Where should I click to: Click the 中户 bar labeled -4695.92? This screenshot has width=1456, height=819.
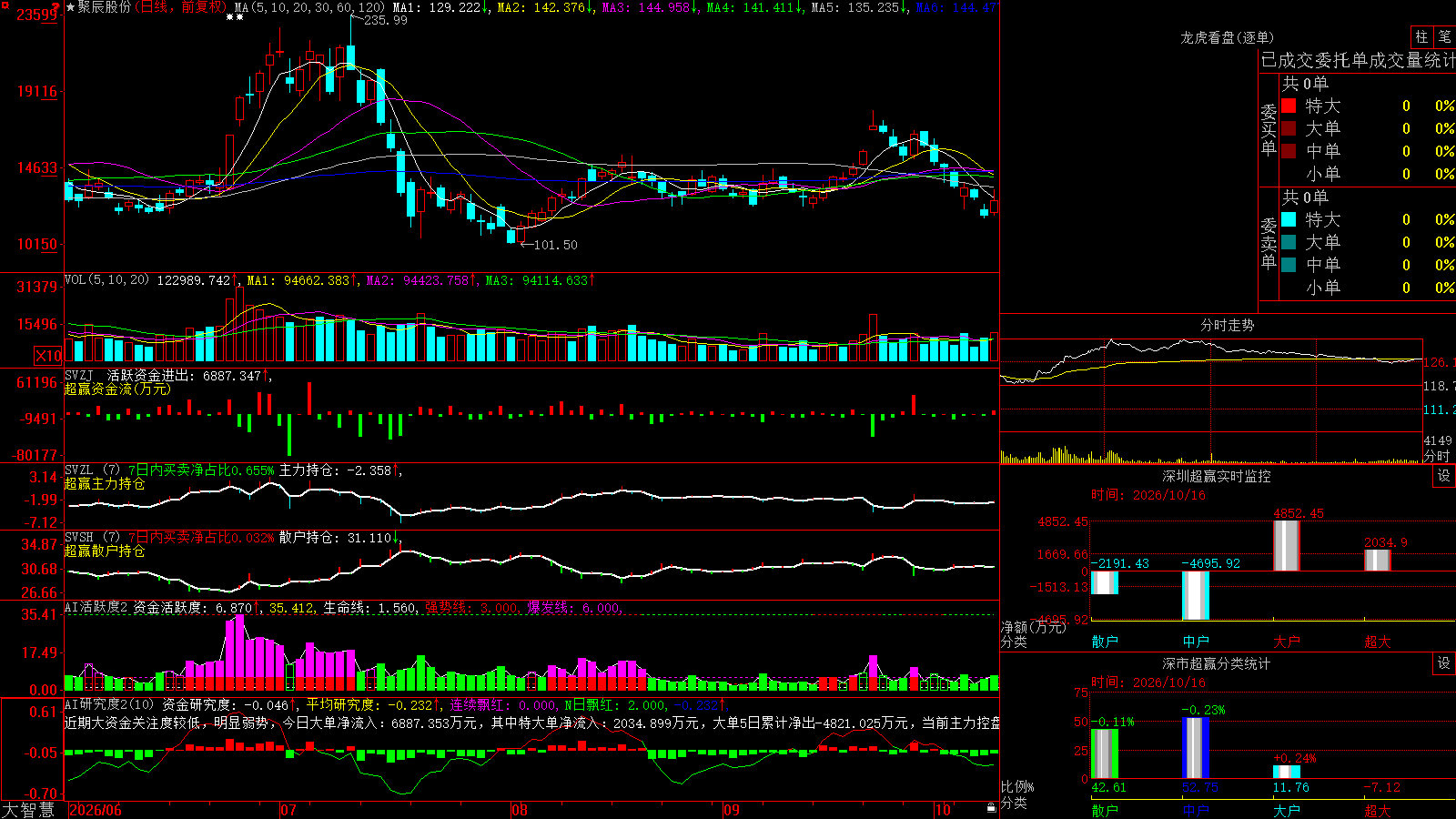1196,595
